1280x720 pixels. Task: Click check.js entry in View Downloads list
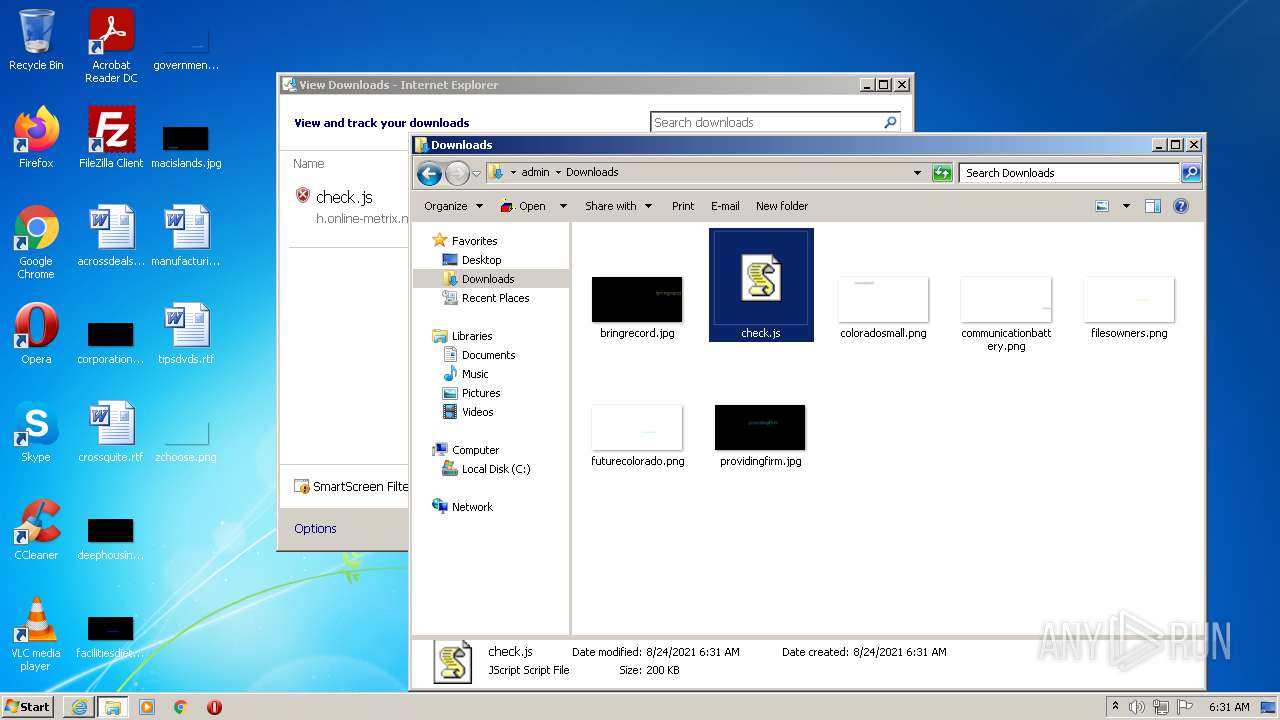point(345,197)
